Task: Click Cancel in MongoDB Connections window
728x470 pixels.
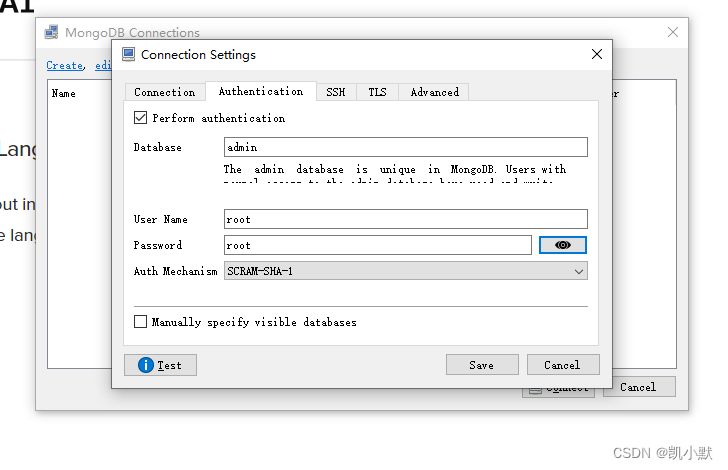Action: point(639,387)
